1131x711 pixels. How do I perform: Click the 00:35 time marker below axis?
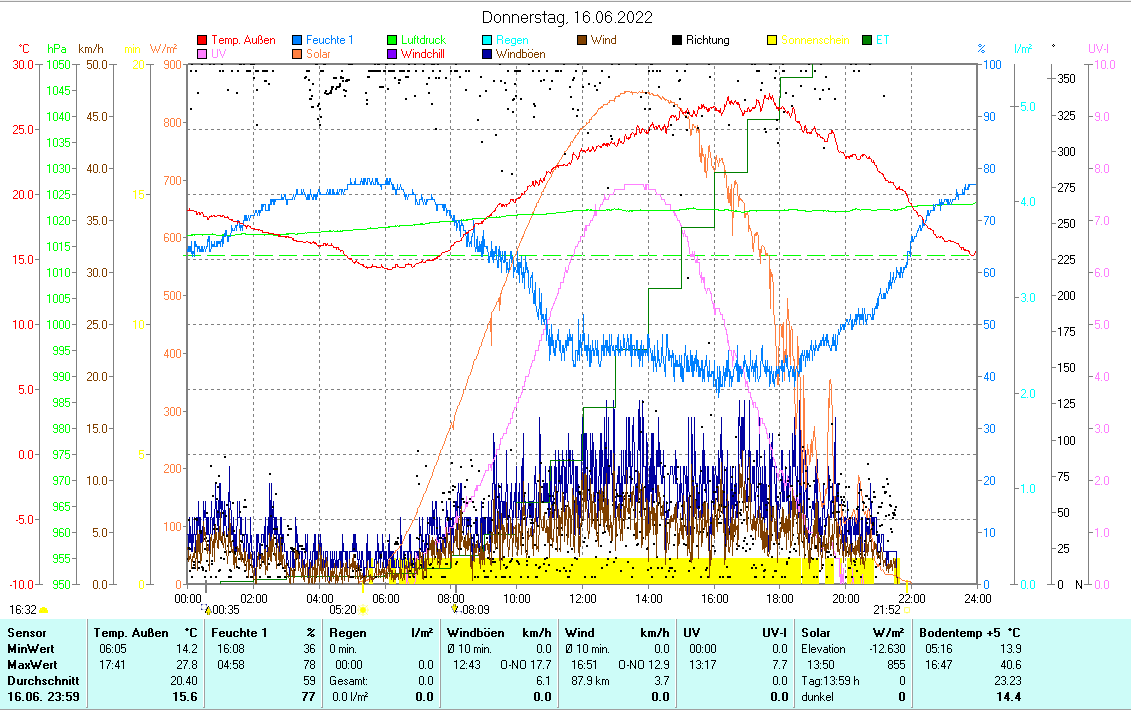tap(225, 609)
